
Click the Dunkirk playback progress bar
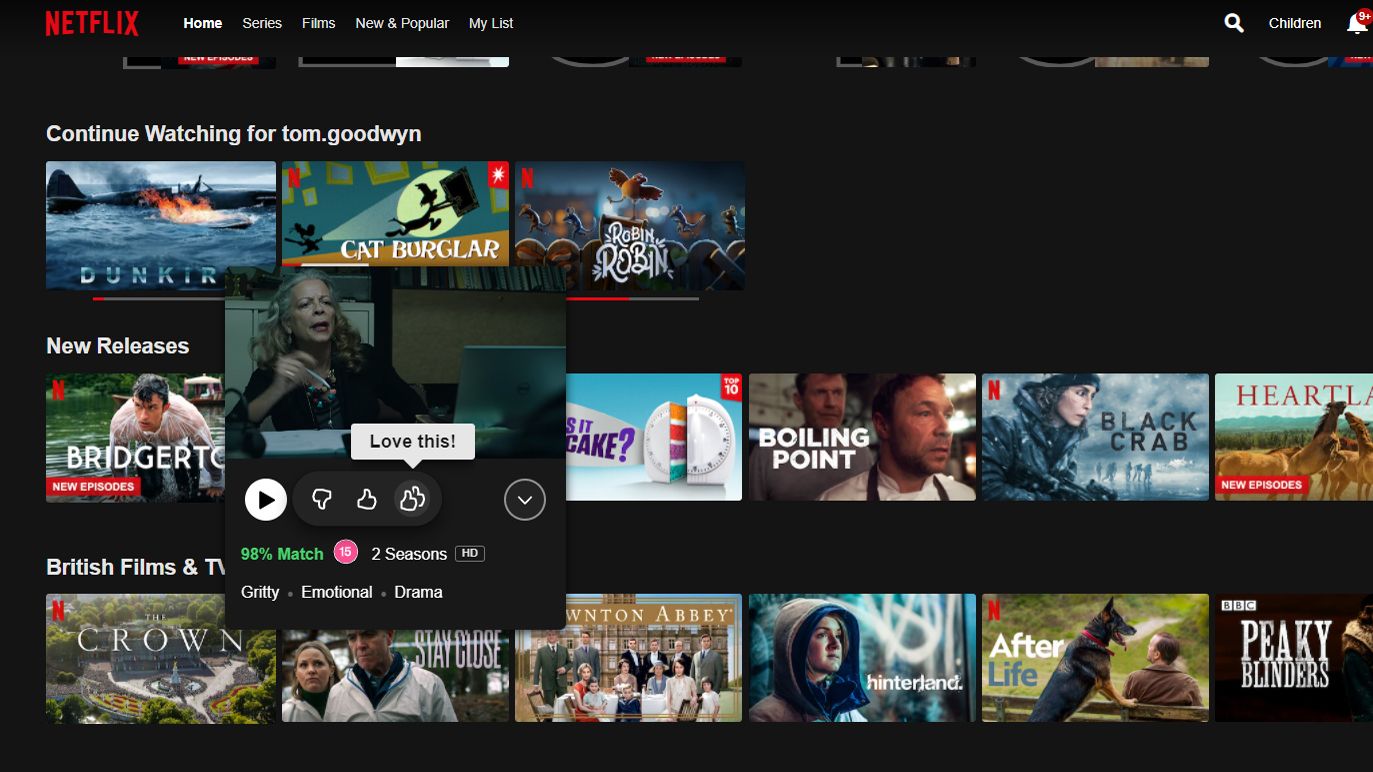160,297
